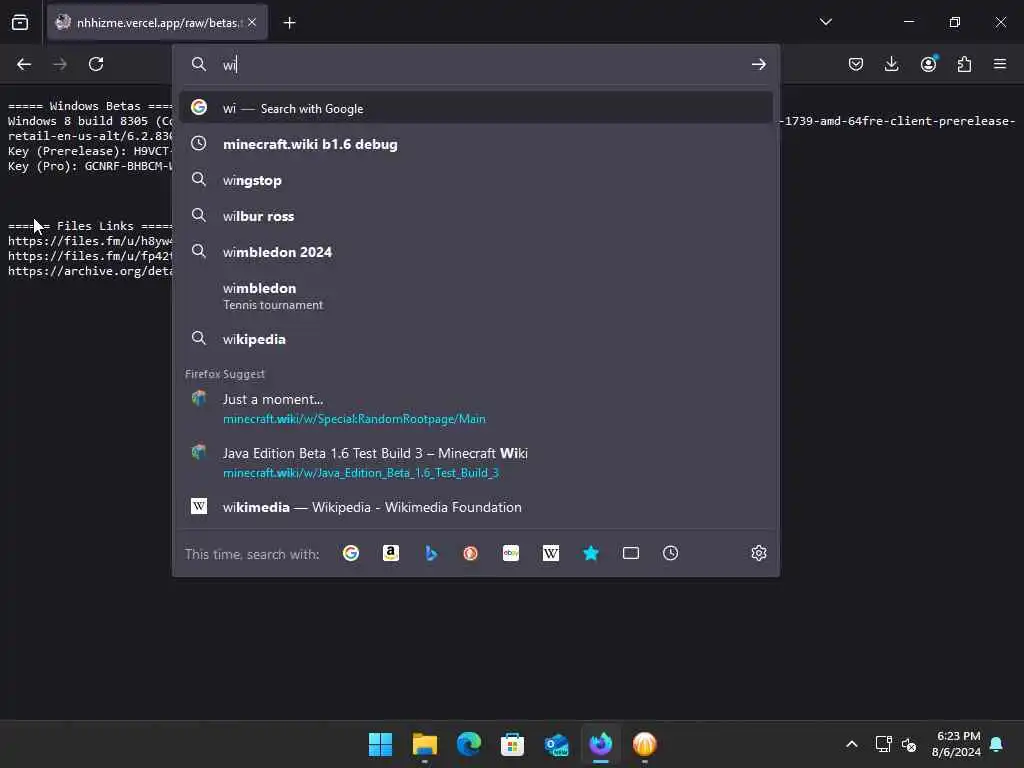Reload the current page
The width and height of the screenshot is (1024, 768).
(x=96, y=64)
